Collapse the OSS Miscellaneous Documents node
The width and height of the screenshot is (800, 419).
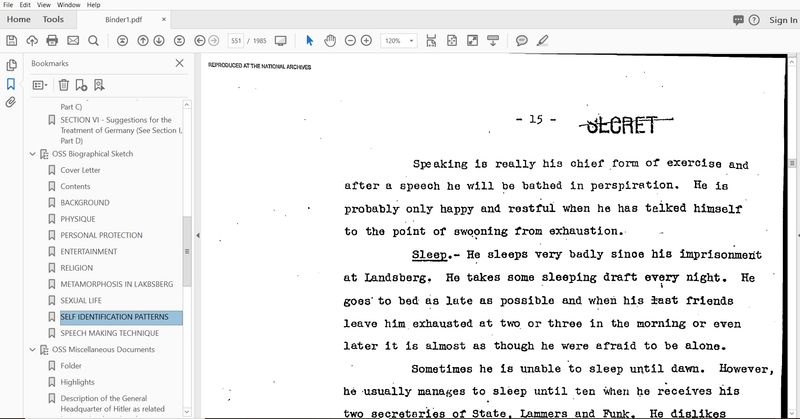coord(33,350)
